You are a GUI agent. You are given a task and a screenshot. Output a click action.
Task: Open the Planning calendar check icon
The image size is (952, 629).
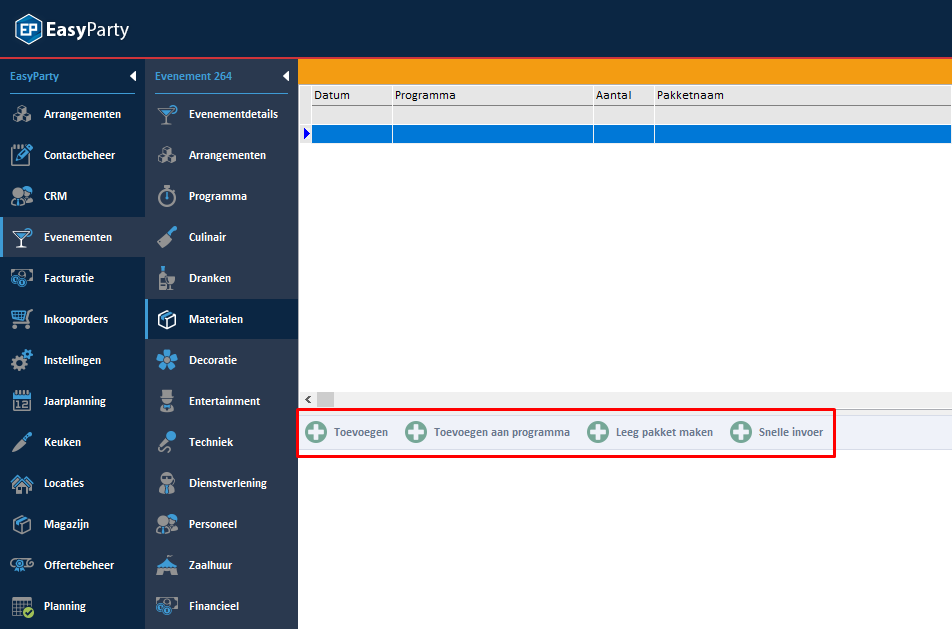tap(22, 607)
